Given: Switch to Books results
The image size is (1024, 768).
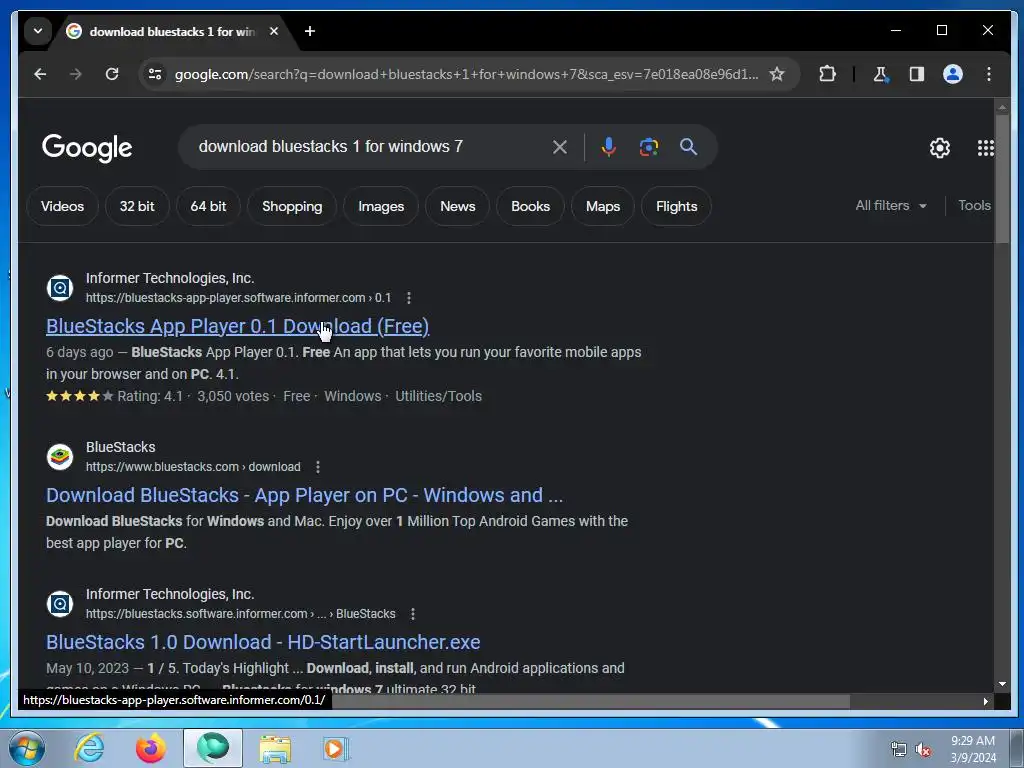Looking at the screenshot, I should coord(530,206).
